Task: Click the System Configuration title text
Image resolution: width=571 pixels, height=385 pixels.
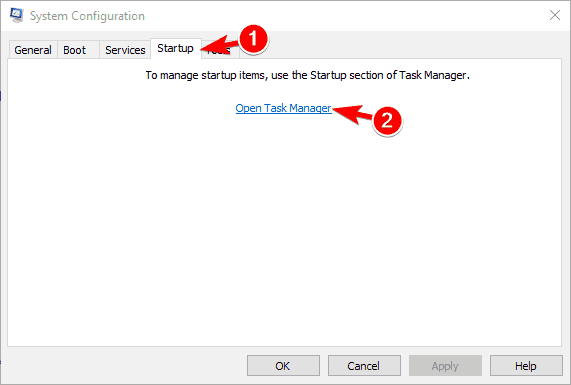Action: click(87, 16)
